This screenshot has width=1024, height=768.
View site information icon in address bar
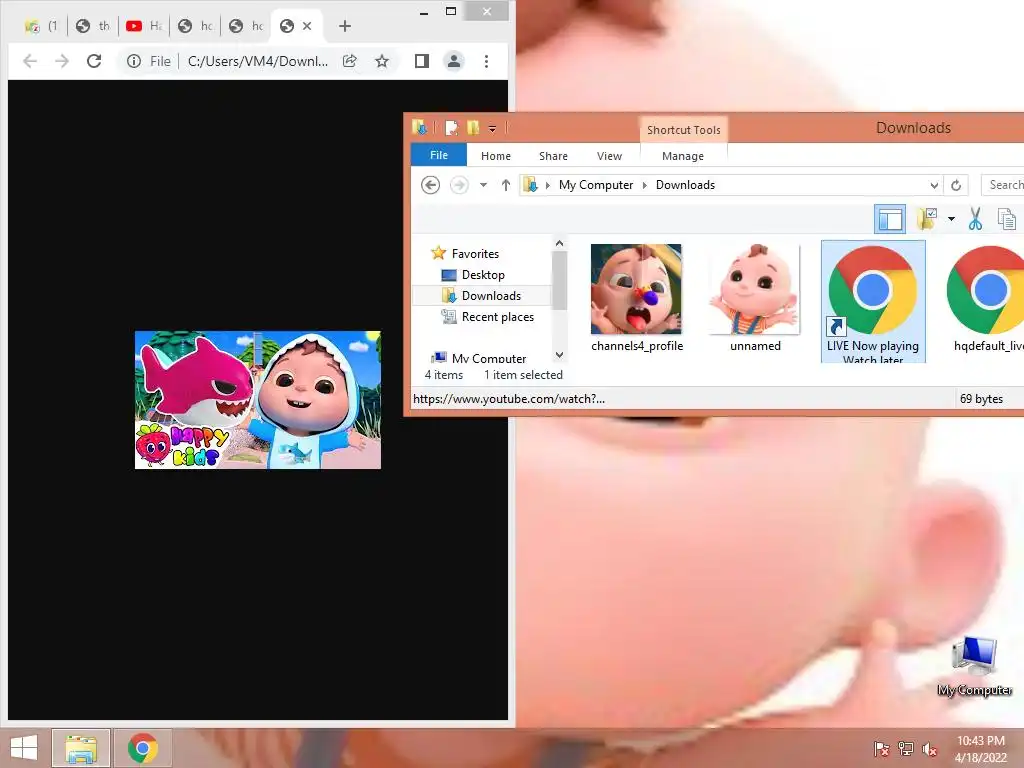coord(134,61)
